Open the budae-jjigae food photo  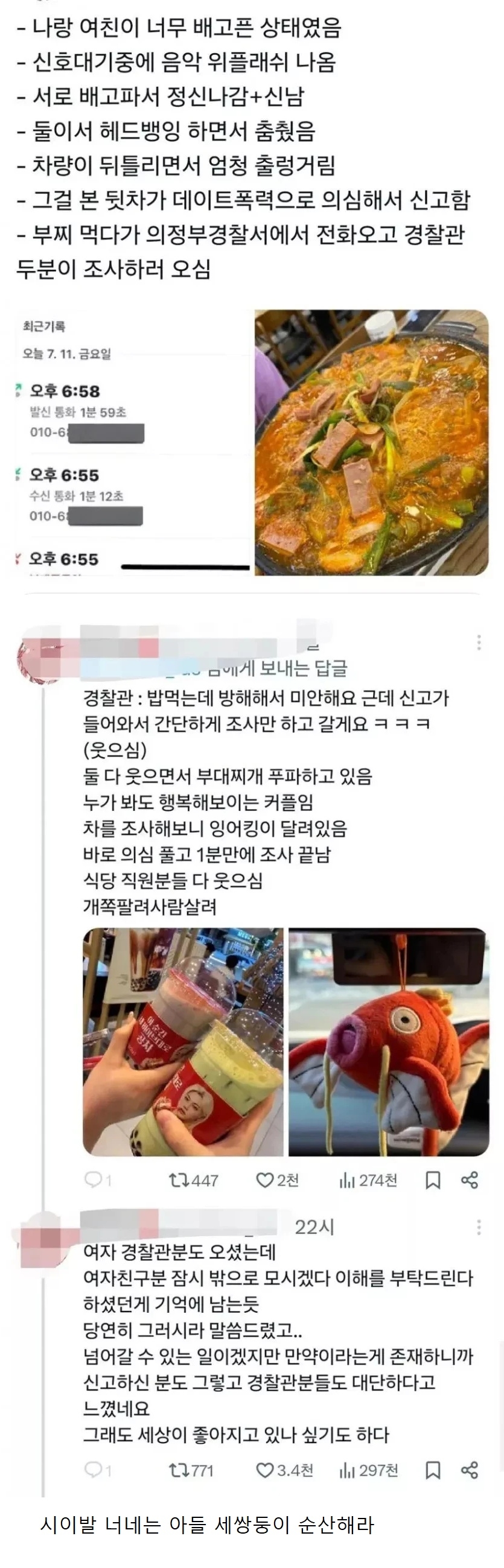(x=371, y=442)
